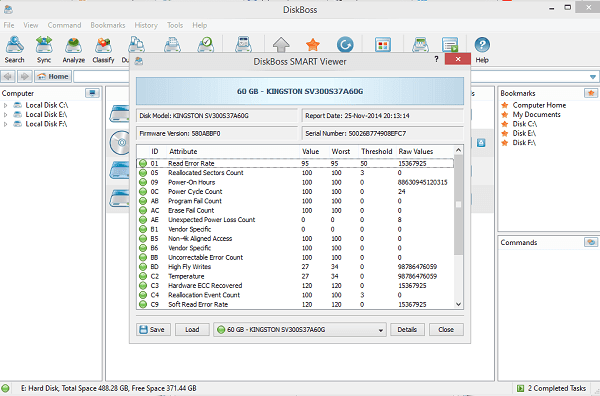Click the Save button in SMART Viewer
This screenshot has width=600, height=396.
(x=152, y=330)
